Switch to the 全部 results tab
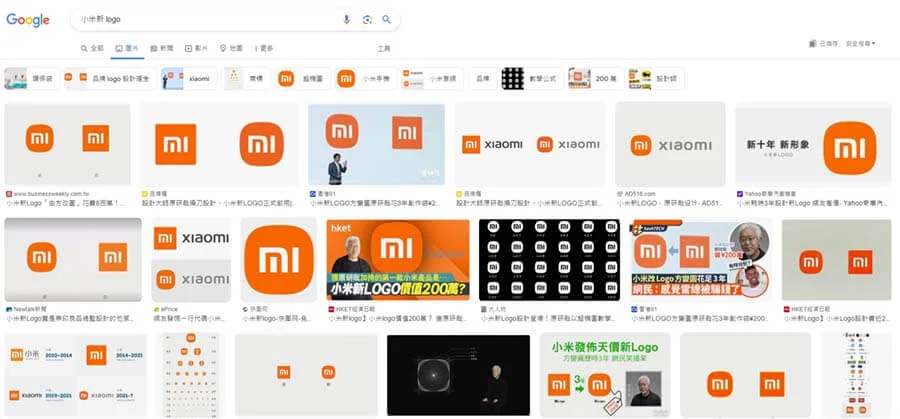This screenshot has height=419, width=900. 92,48
